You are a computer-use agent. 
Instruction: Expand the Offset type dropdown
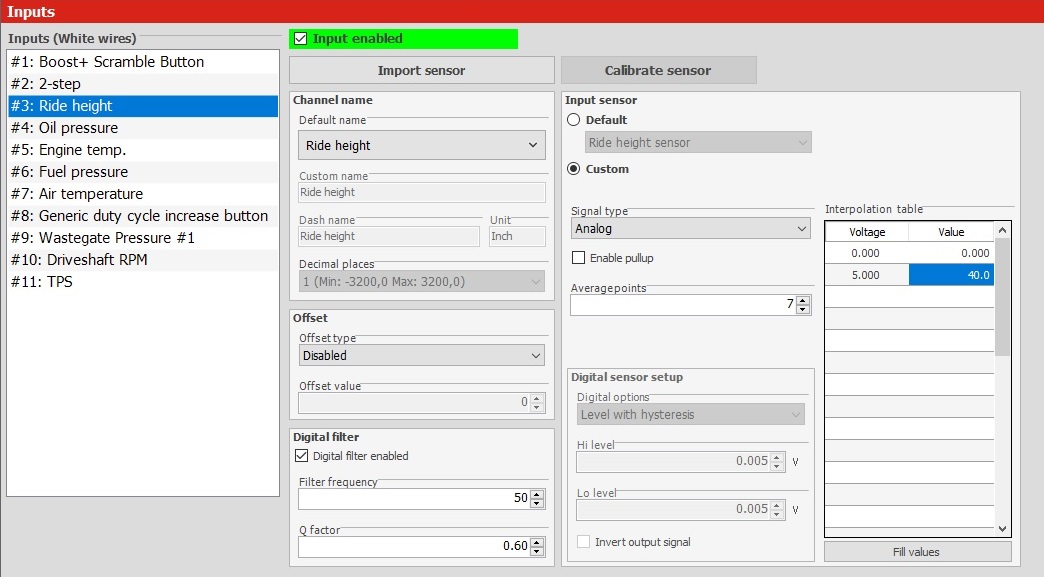[x=421, y=355]
